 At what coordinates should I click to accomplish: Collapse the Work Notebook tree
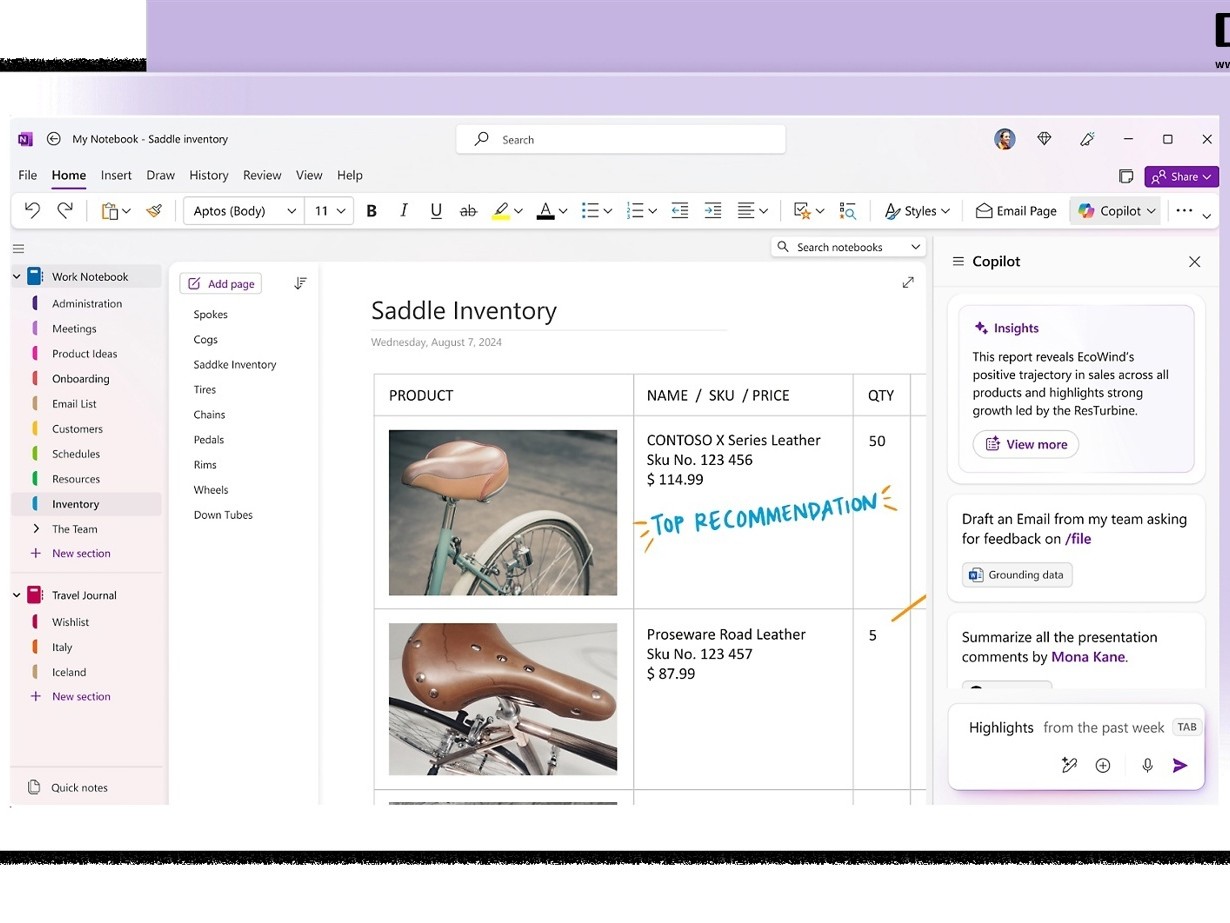click(17, 277)
